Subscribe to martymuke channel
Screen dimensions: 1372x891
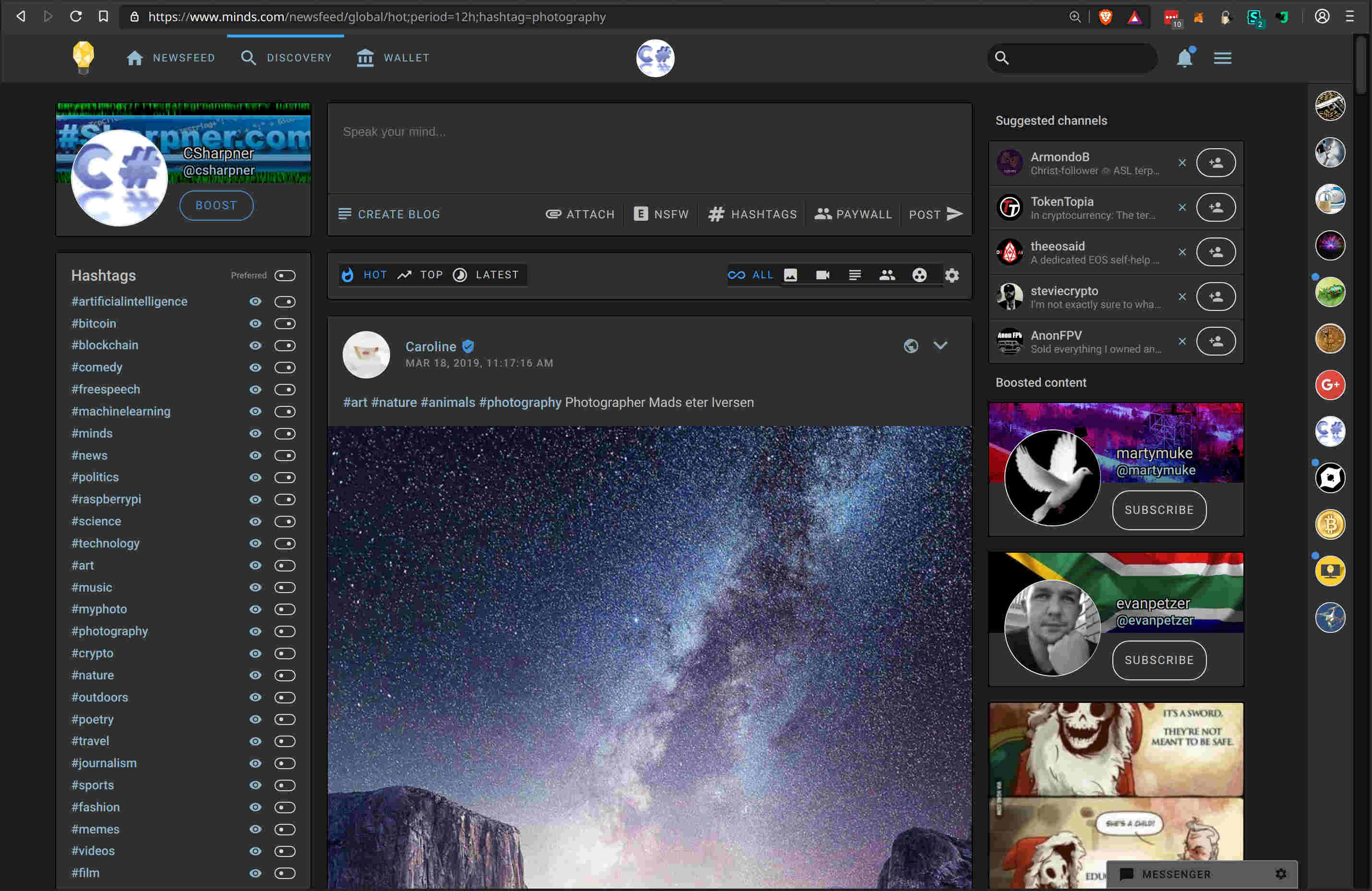[1159, 510]
